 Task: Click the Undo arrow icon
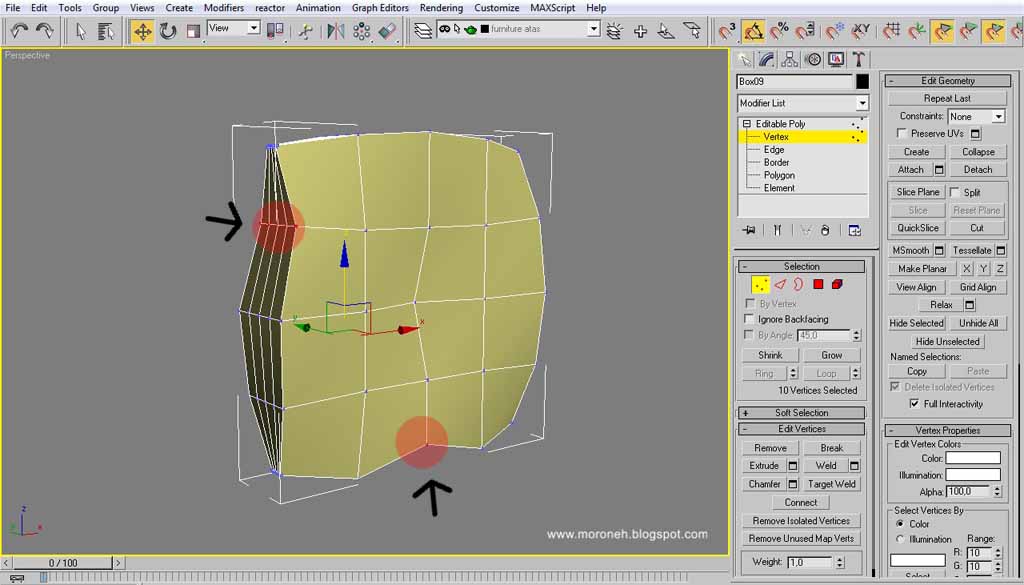(x=19, y=31)
